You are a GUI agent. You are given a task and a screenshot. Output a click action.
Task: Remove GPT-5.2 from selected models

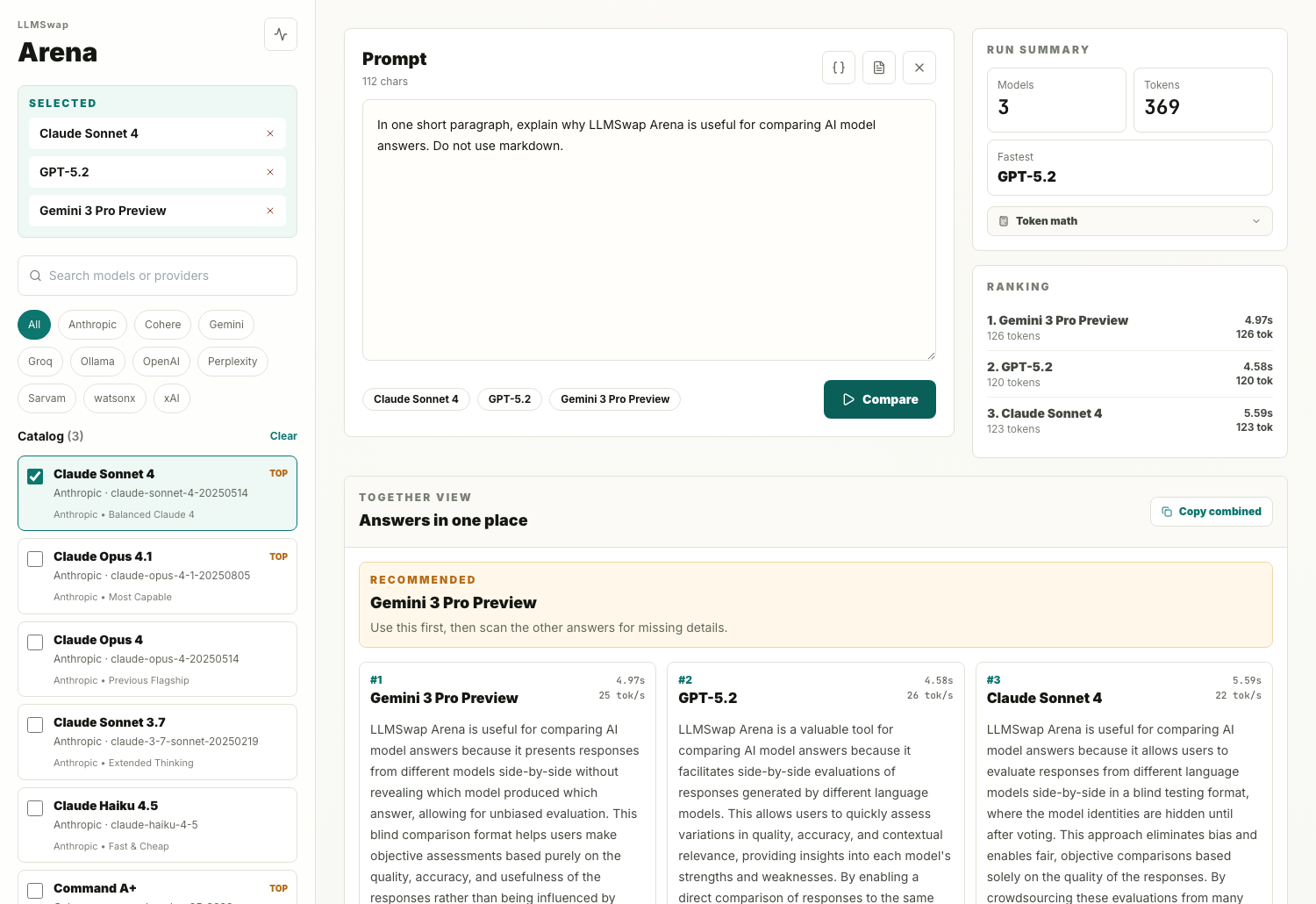(x=270, y=172)
